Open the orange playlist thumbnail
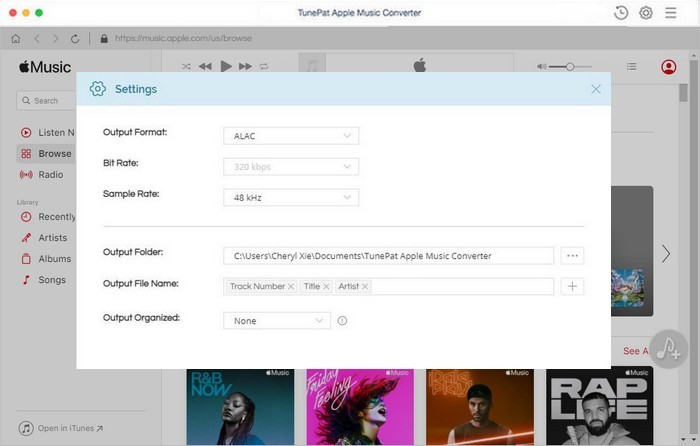700x446 pixels. 479,407
